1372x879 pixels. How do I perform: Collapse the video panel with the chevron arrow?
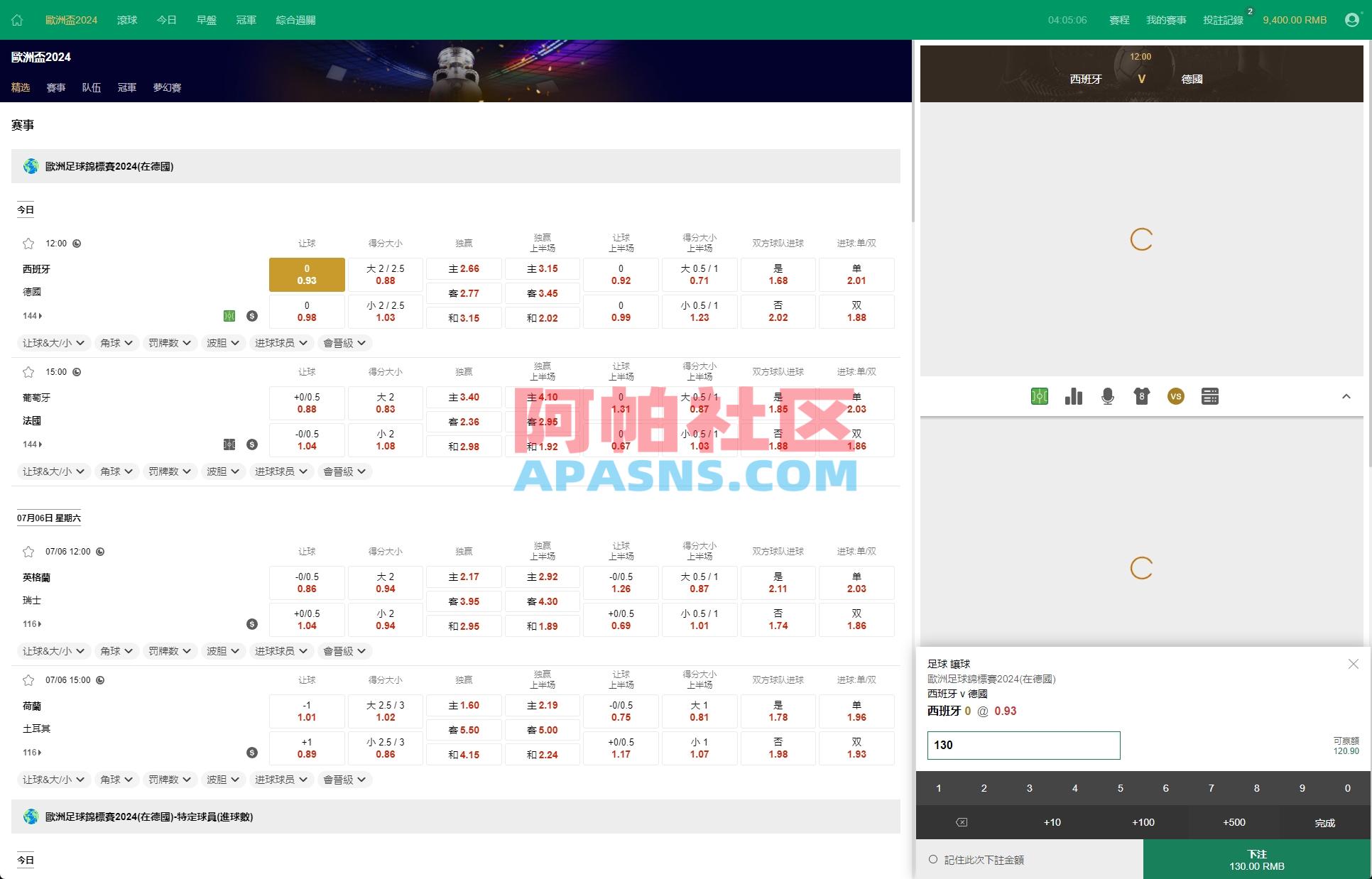coord(1348,396)
